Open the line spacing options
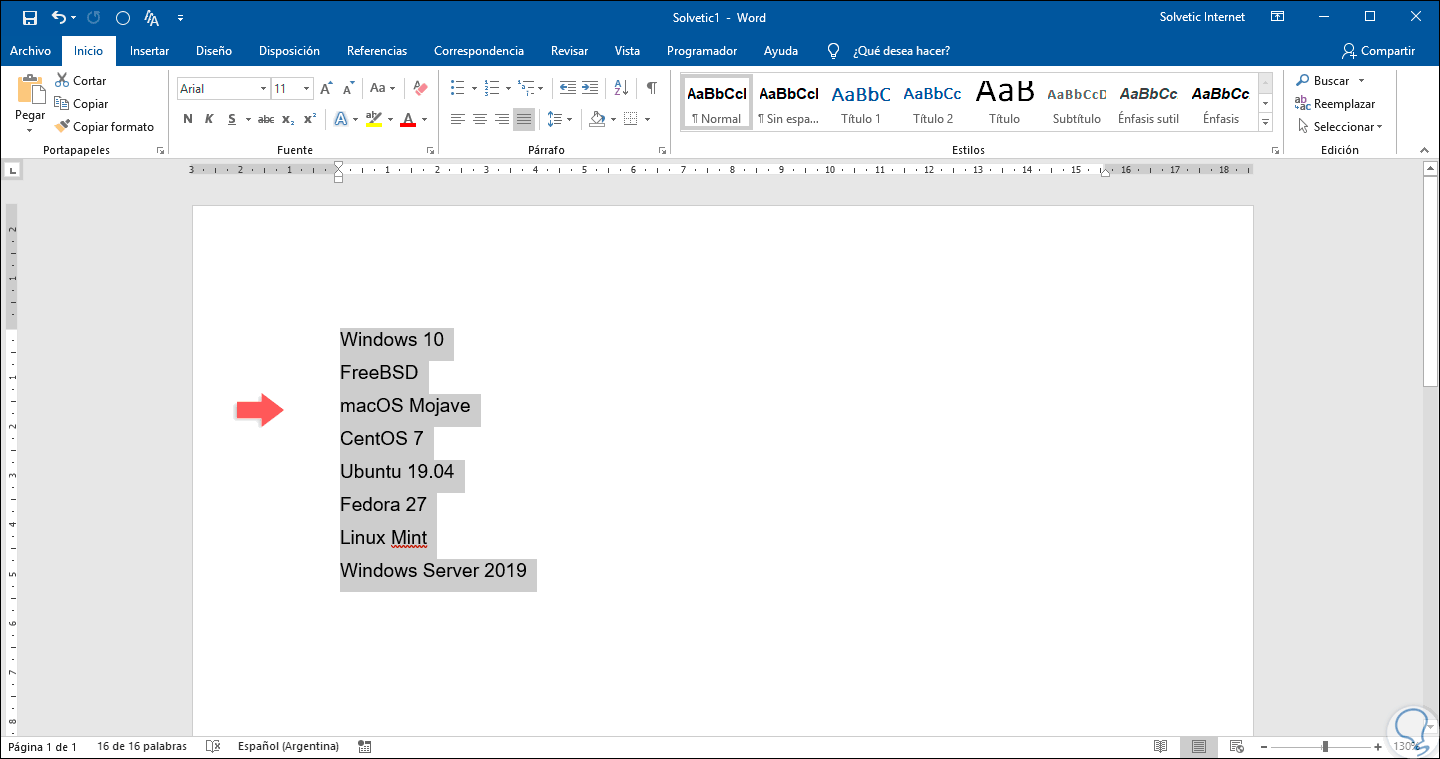The width and height of the screenshot is (1440, 759). 556,119
